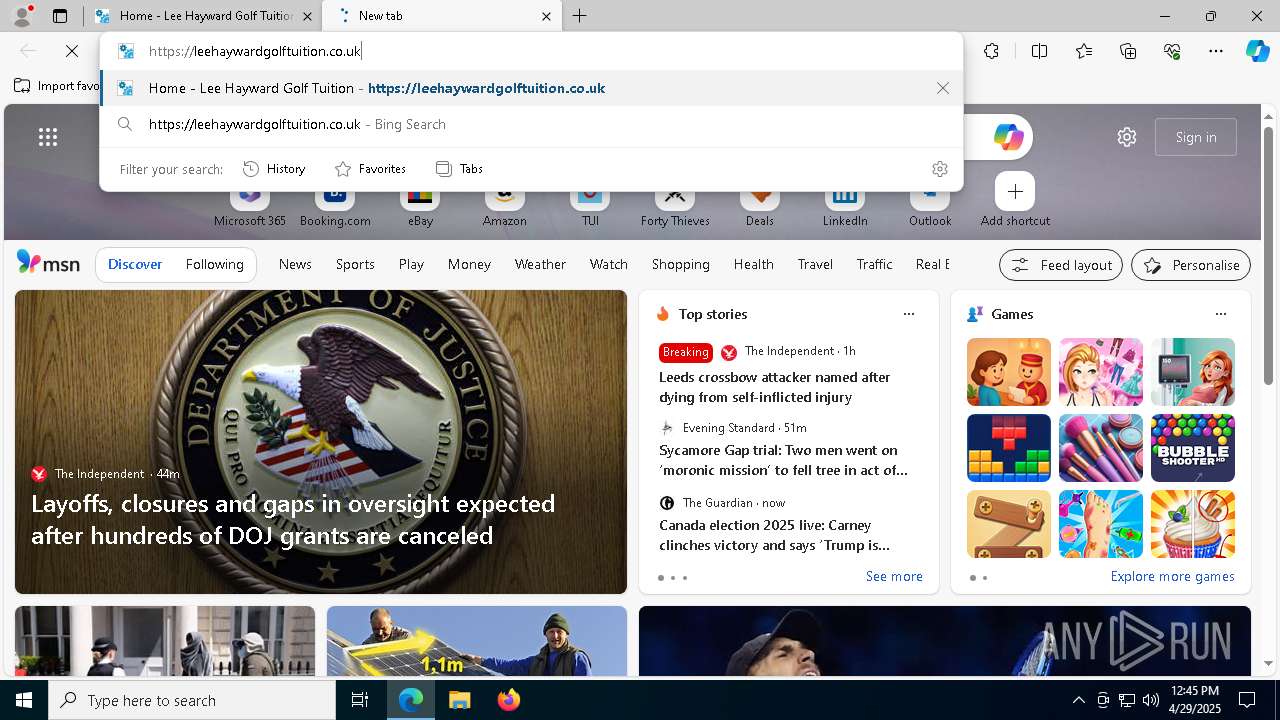The width and height of the screenshot is (1280, 720).
Task: Click the taskbar search box
Action: point(192,700)
